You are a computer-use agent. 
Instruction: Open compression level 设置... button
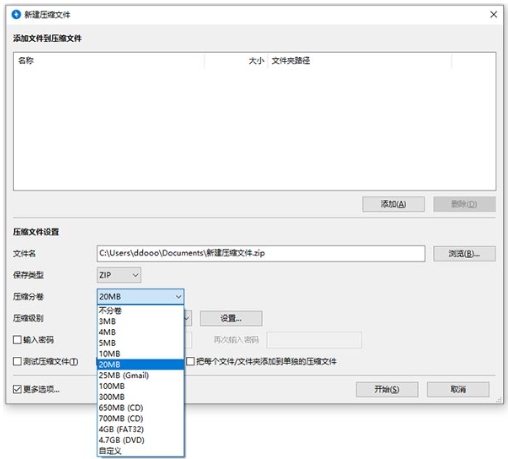pyautogui.click(x=231, y=318)
